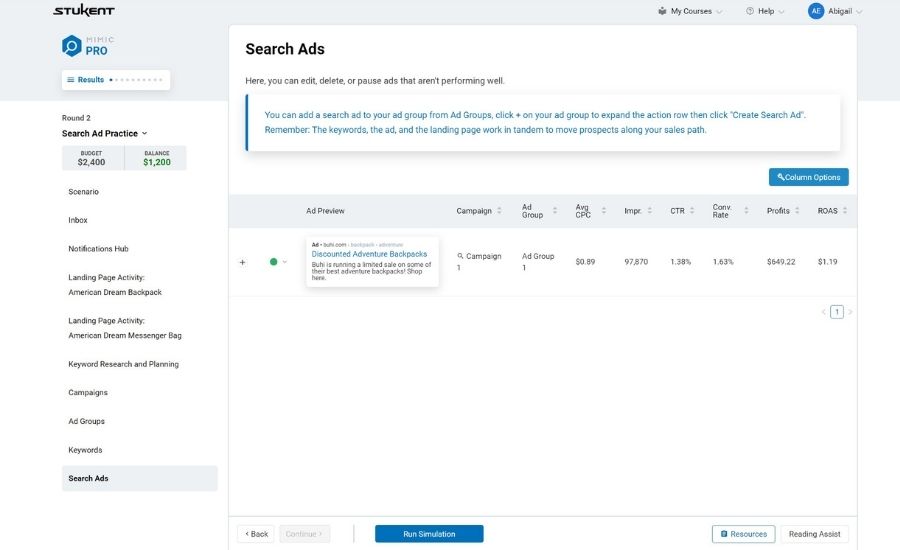Viewport: 900px width, 550px height.
Task: Open My Courses dropdown
Action: coord(690,11)
